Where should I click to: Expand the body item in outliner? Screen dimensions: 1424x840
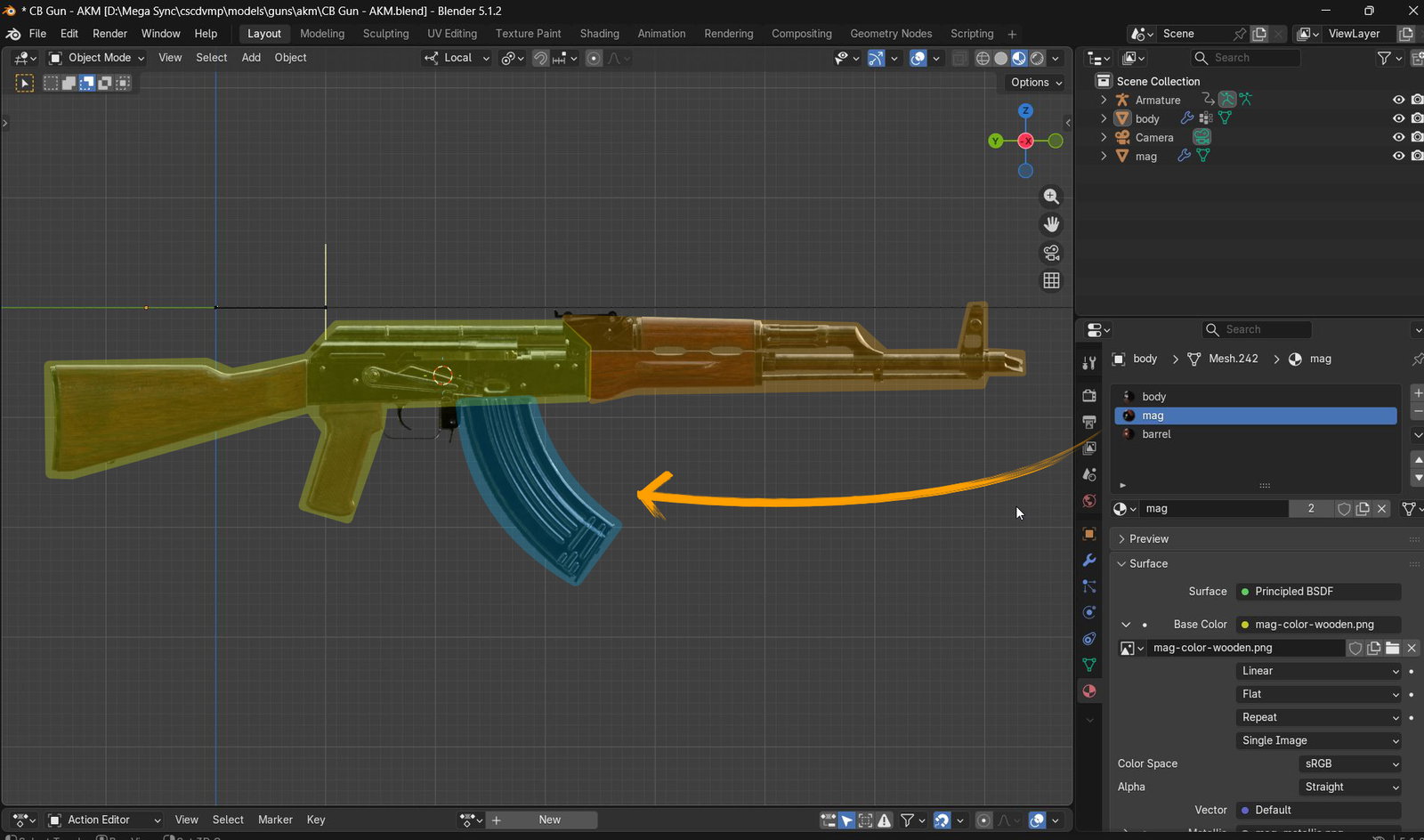click(x=1104, y=118)
